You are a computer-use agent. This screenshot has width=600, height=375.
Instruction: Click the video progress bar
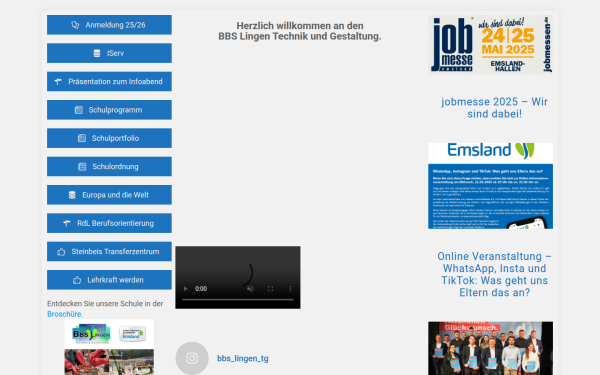[x=238, y=300]
